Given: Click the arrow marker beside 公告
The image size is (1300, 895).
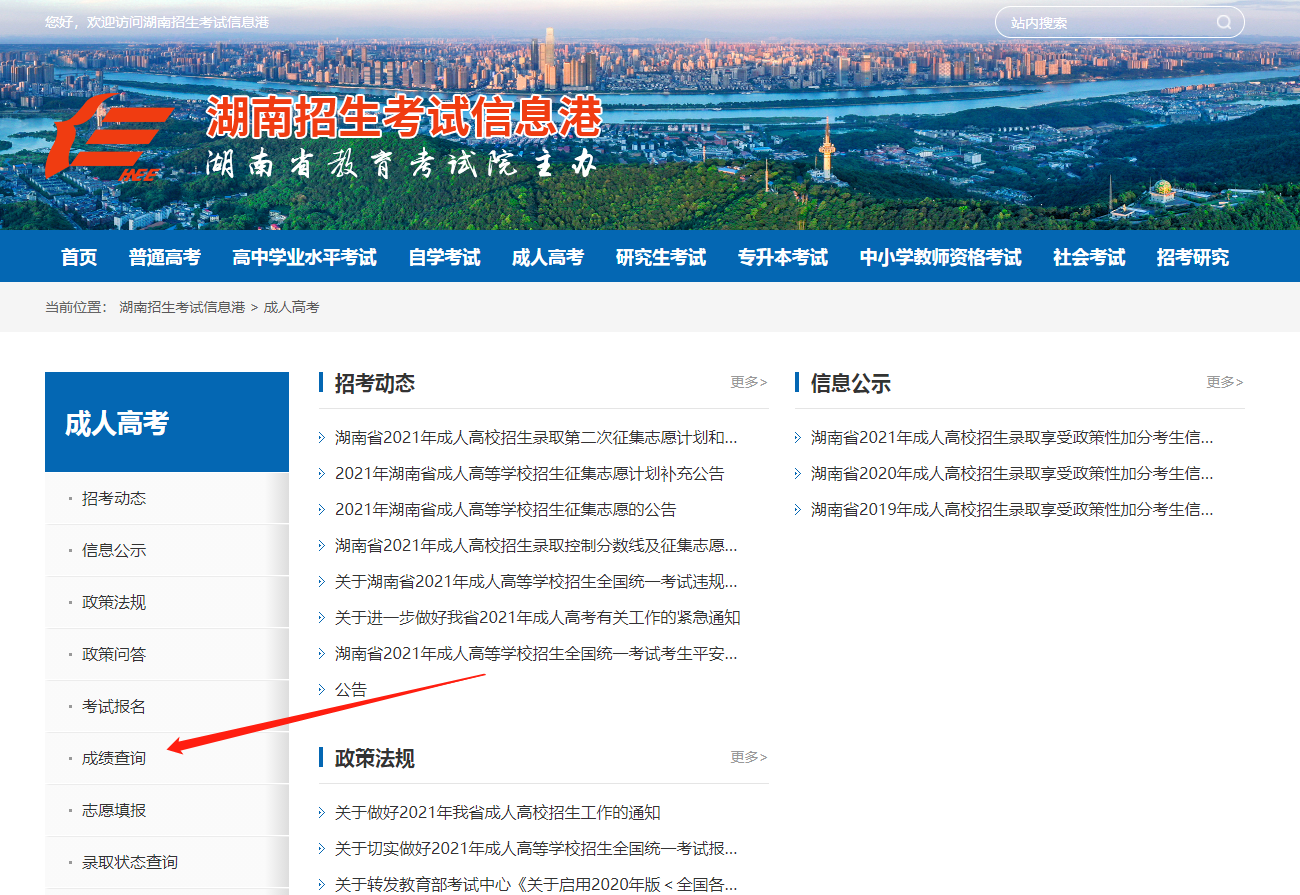Looking at the screenshot, I should click(x=322, y=689).
